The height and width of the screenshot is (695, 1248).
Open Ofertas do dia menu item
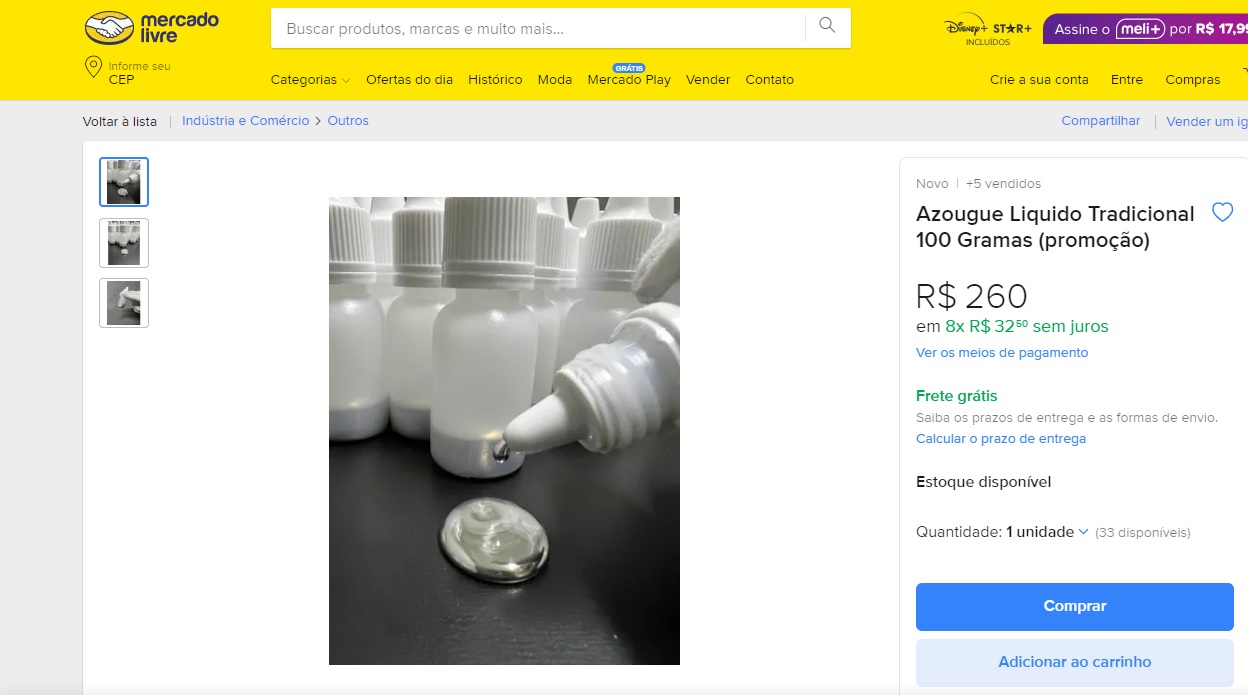409,80
